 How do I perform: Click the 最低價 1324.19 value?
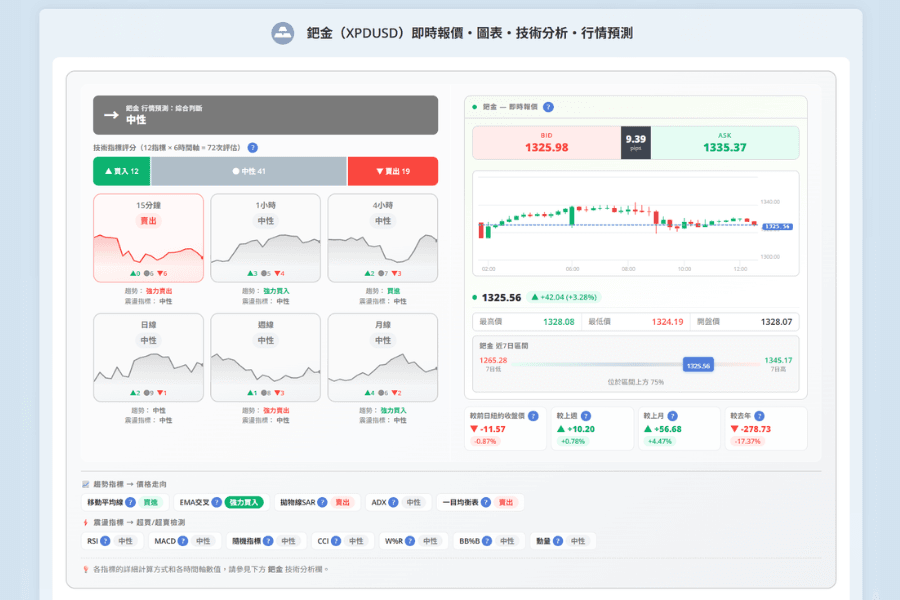[x=668, y=322]
